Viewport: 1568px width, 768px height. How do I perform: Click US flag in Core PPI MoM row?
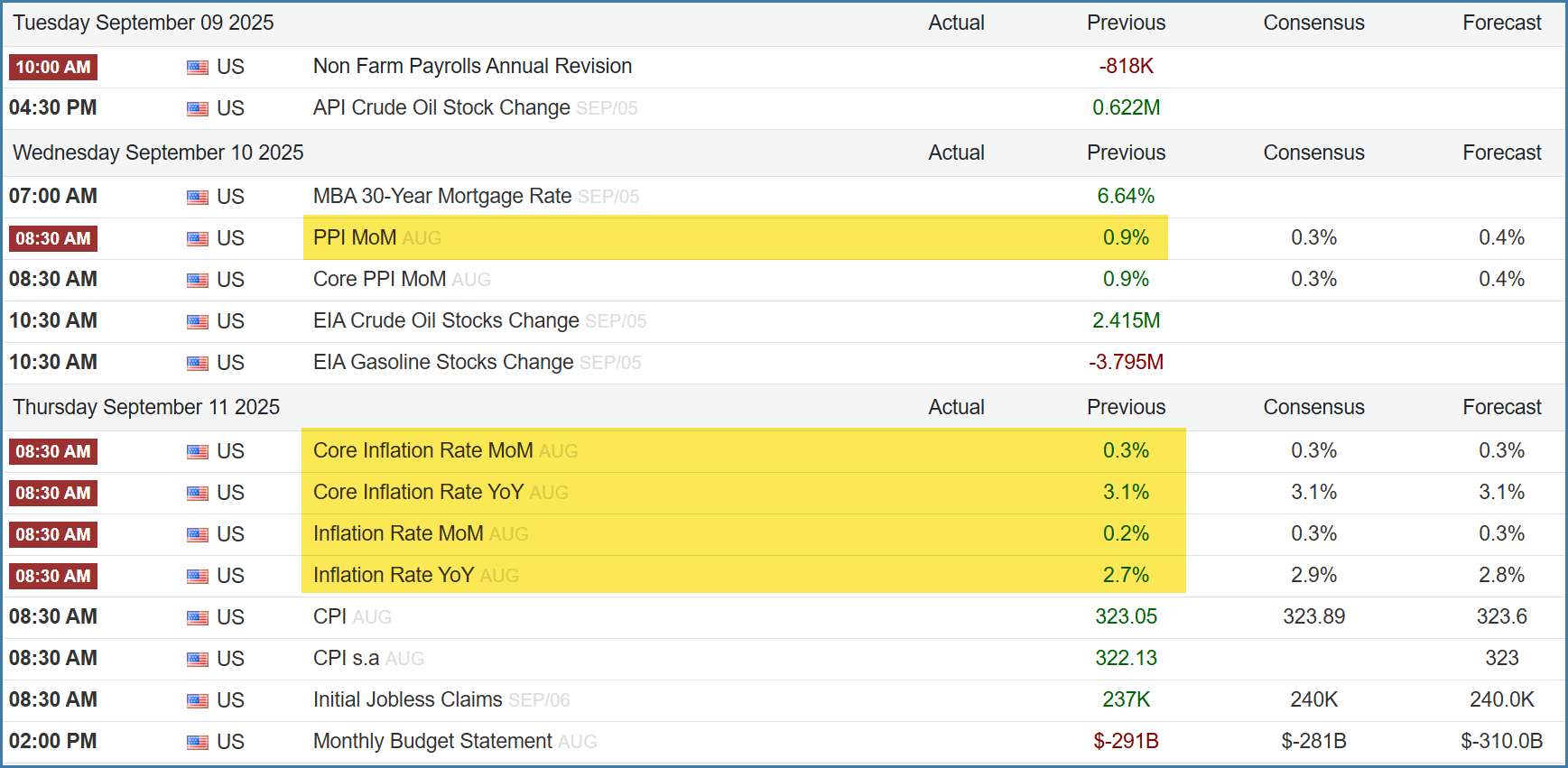(198, 281)
